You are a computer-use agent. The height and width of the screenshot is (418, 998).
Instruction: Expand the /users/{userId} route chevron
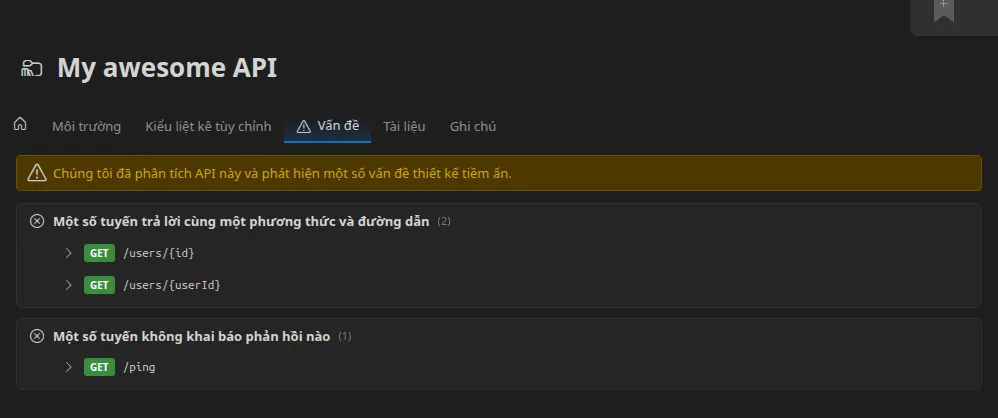(69, 284)
